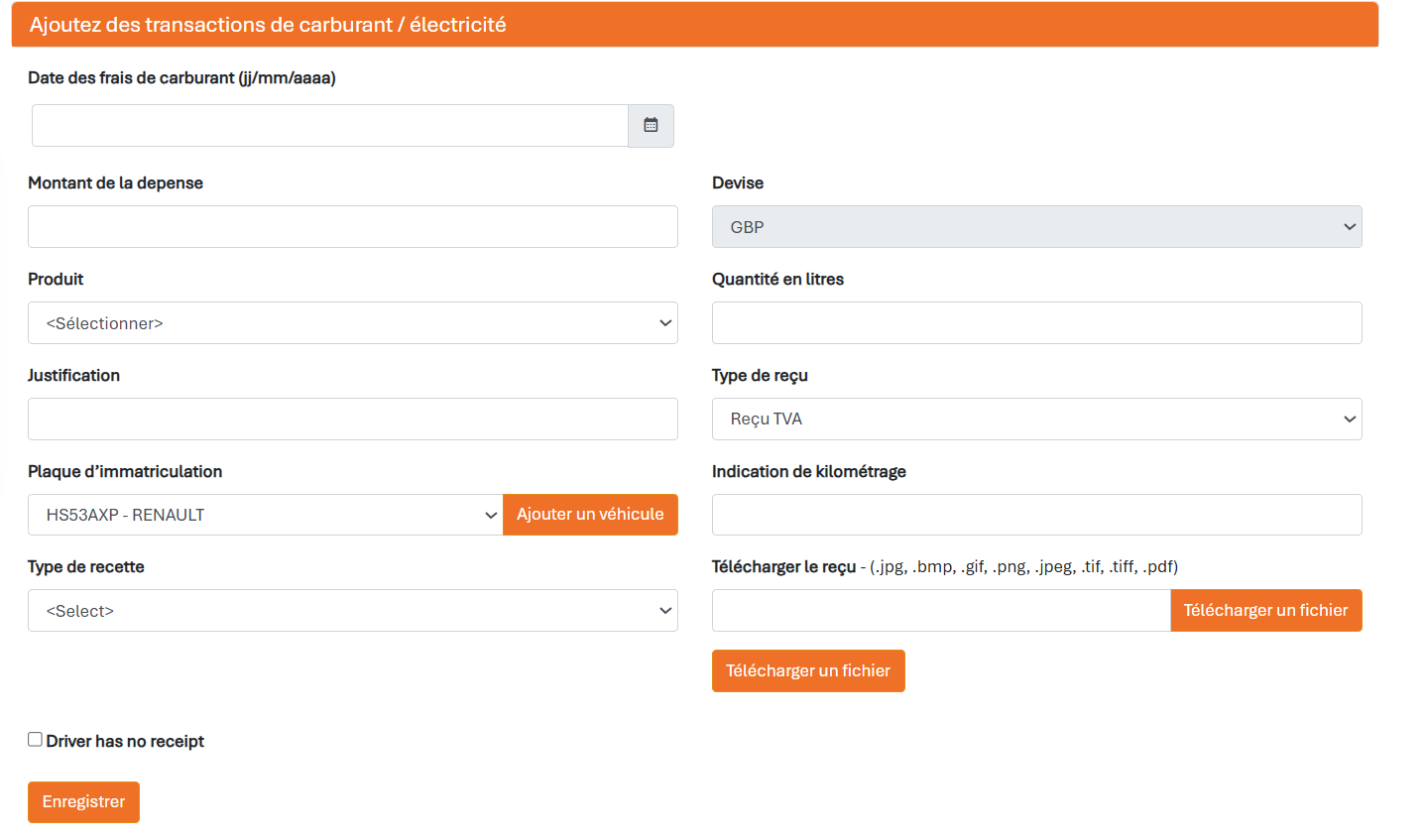Click into the 'Montant de la depense' field

click(353, 227)
